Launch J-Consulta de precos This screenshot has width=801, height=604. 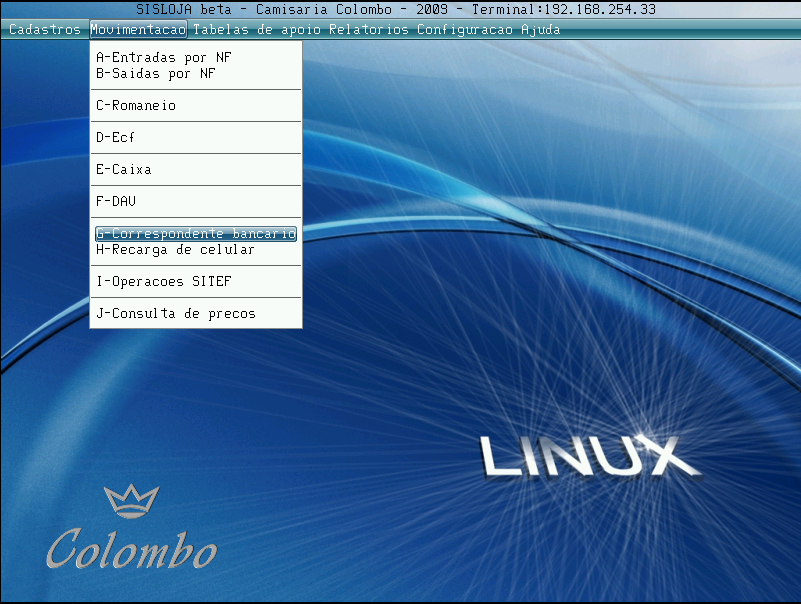(175, 314)
